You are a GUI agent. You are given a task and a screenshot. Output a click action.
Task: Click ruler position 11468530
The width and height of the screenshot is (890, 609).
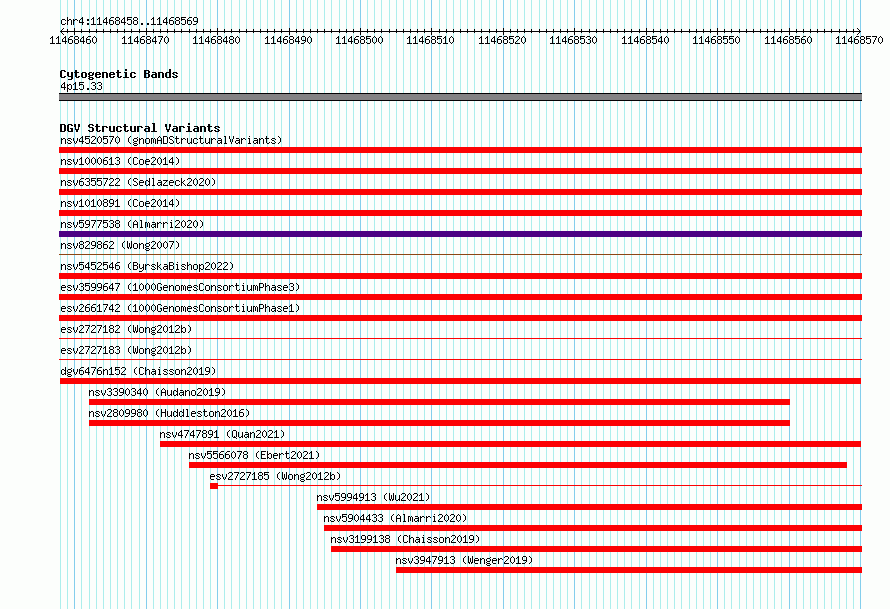click(x=573, y=40)
